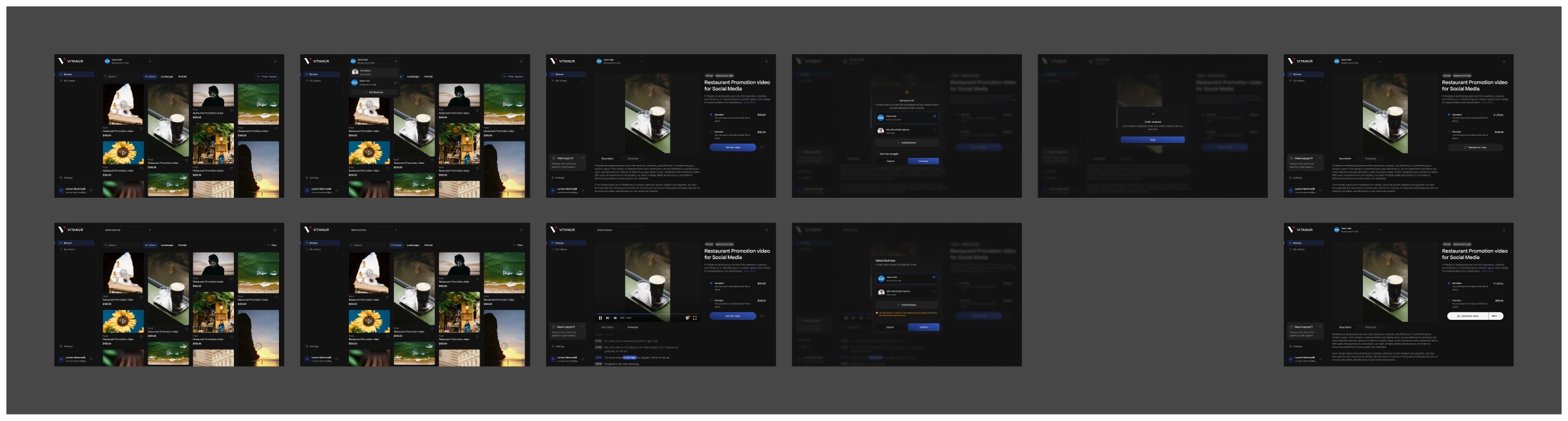Expand the My Videos chevron in the playing-video frame
This screenshot has height=421, width=1568.
[583, 249]
